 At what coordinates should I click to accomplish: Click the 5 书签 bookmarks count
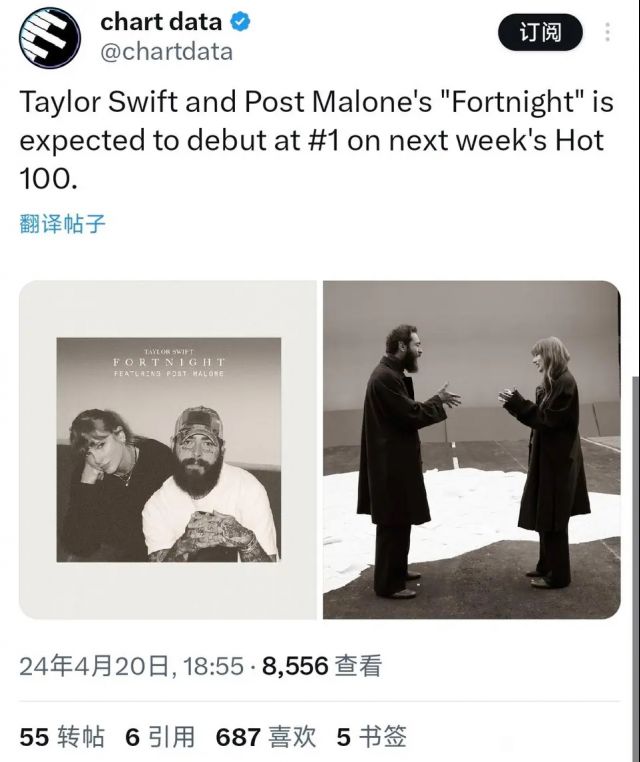[x=371, y=737]
